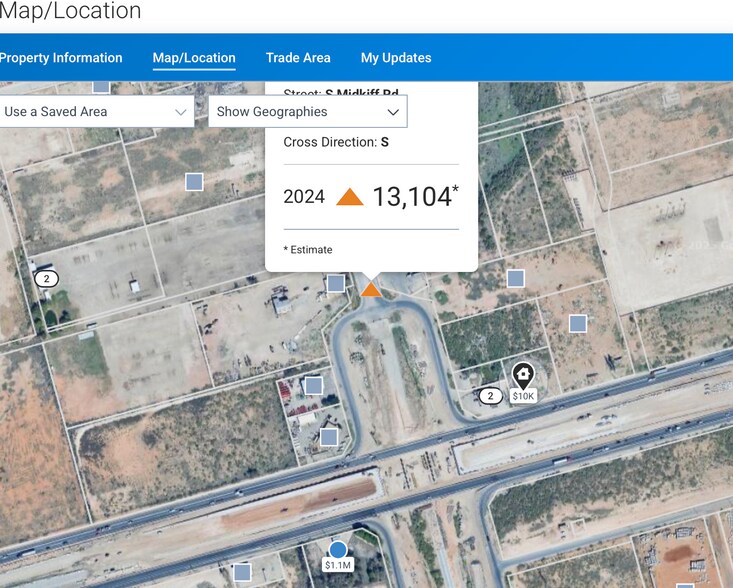Open the Property Information tab
This screenshot has height=588, width=733.
pos(61,58)
